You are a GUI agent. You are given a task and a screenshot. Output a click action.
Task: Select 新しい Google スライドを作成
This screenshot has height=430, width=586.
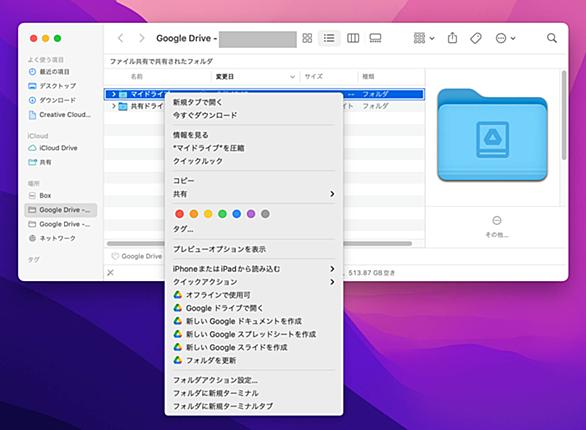(253, 347)
